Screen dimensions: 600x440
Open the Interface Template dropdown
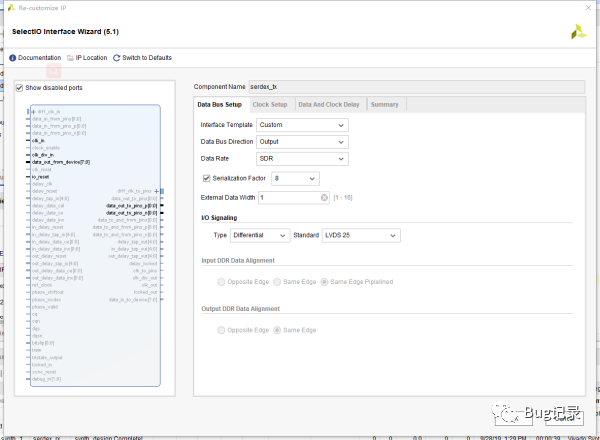coord(302,125)
